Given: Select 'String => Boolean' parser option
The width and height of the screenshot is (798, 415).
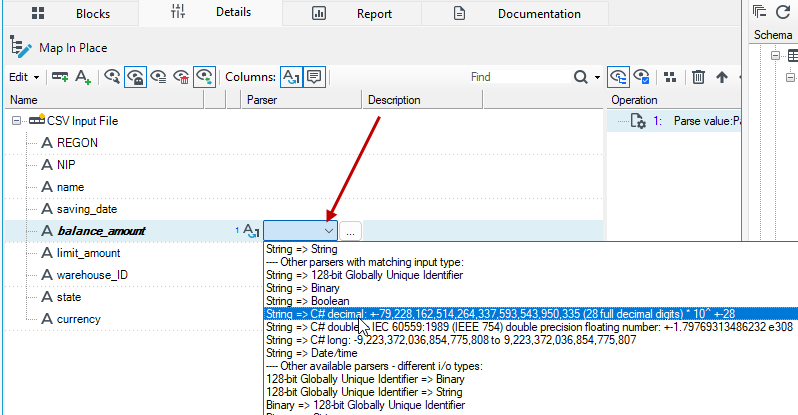Looking at the screenshot, I should 307,301.
